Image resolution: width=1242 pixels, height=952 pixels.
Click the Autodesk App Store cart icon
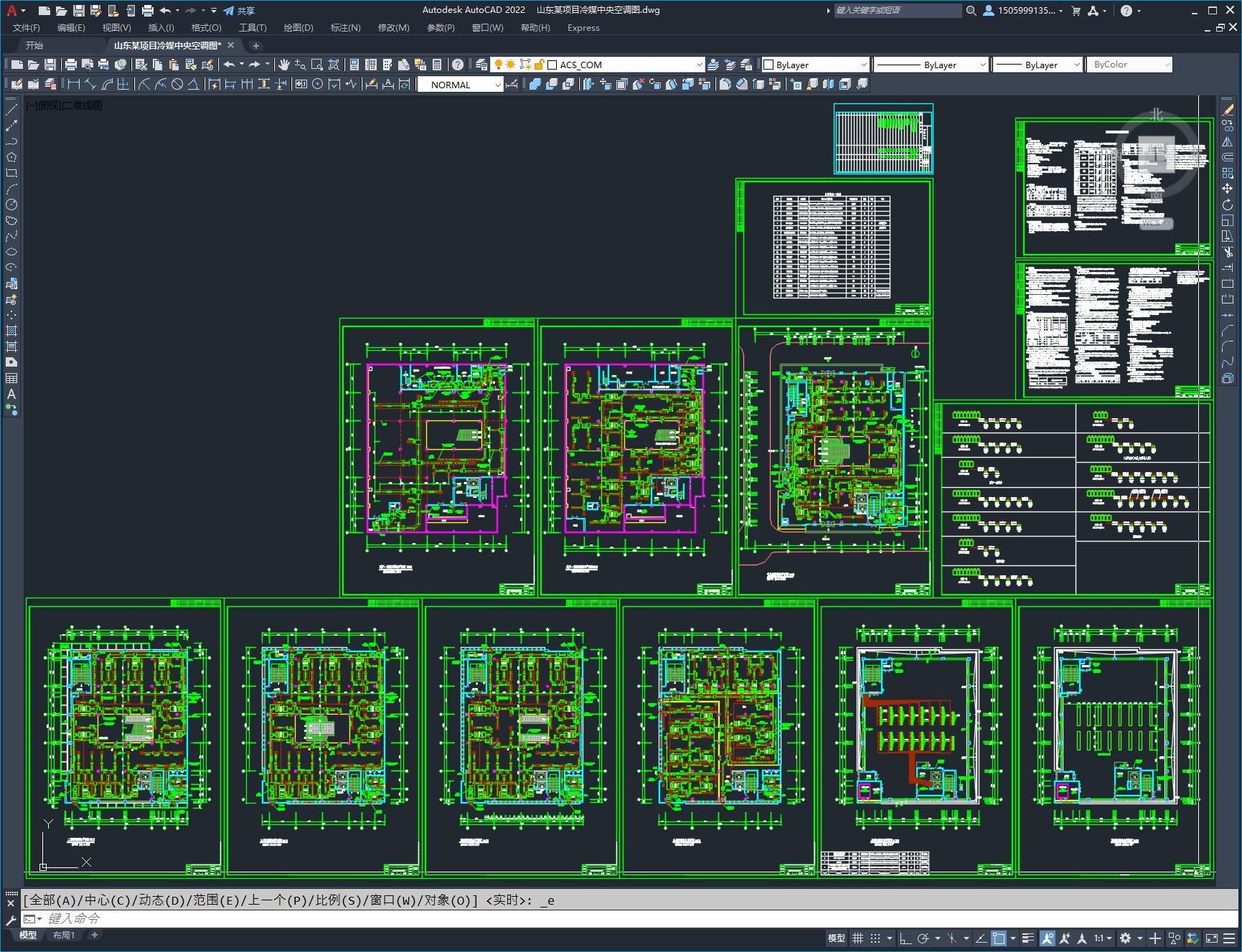coord(1076,10)
